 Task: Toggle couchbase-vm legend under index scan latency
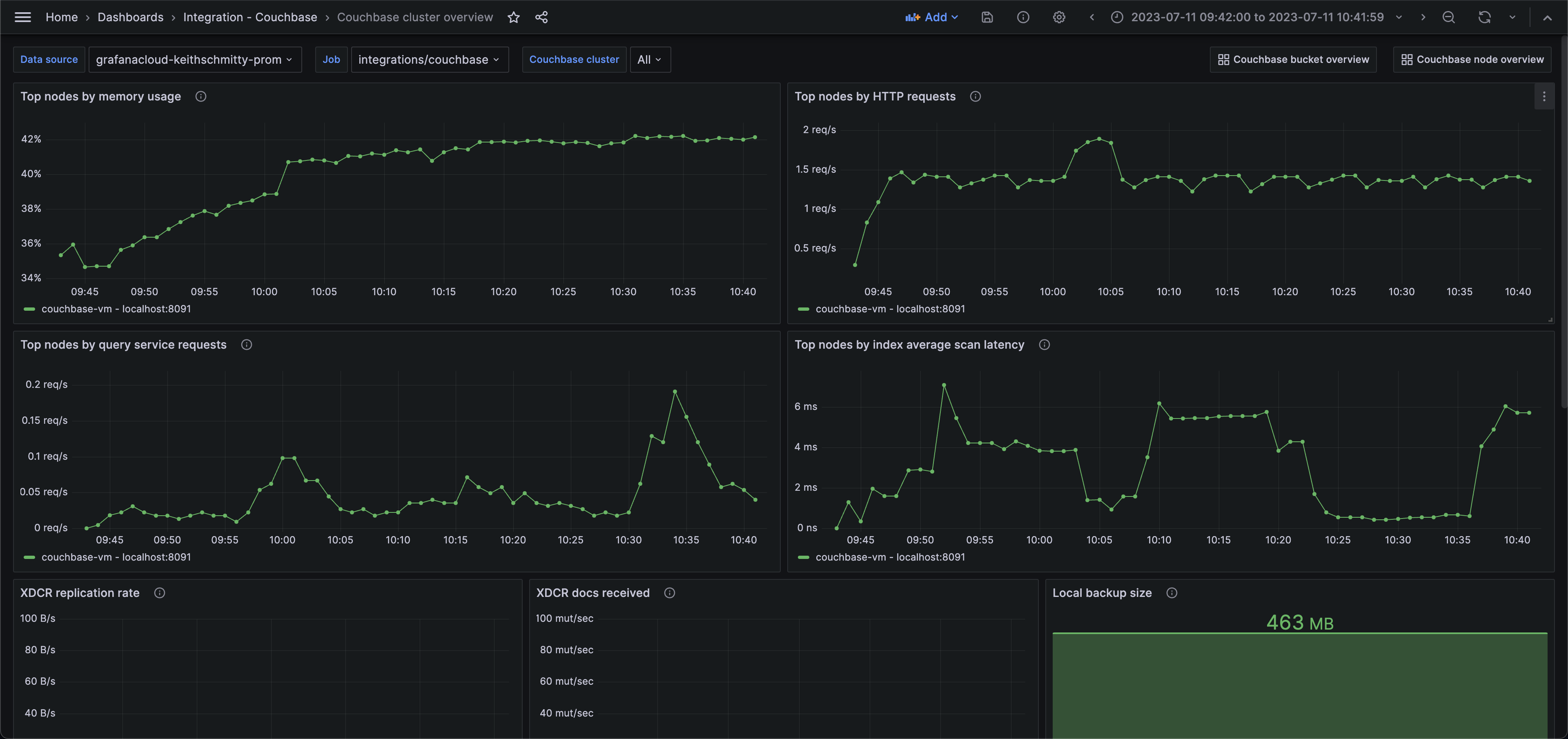(890, 557)
